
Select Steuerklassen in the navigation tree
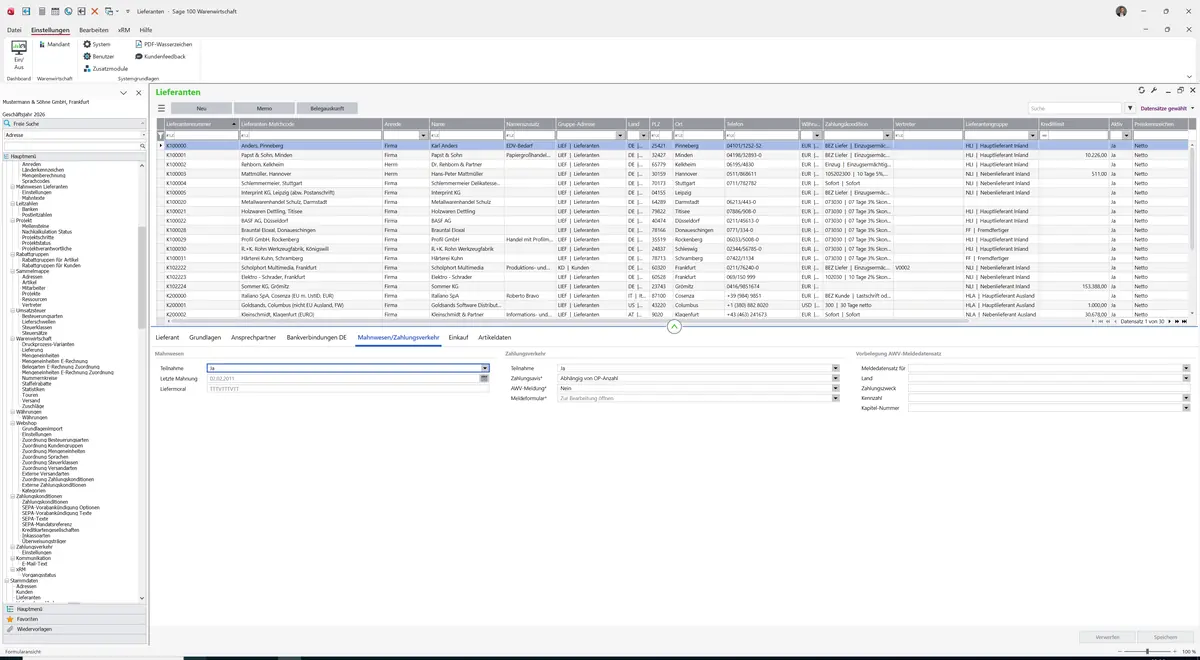pyautogui.click(x=37, y=327)
